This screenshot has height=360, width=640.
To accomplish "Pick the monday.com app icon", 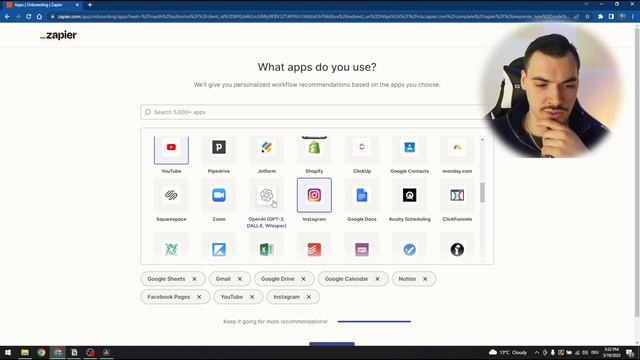I will pyautogui.click(x=457, y=147).
